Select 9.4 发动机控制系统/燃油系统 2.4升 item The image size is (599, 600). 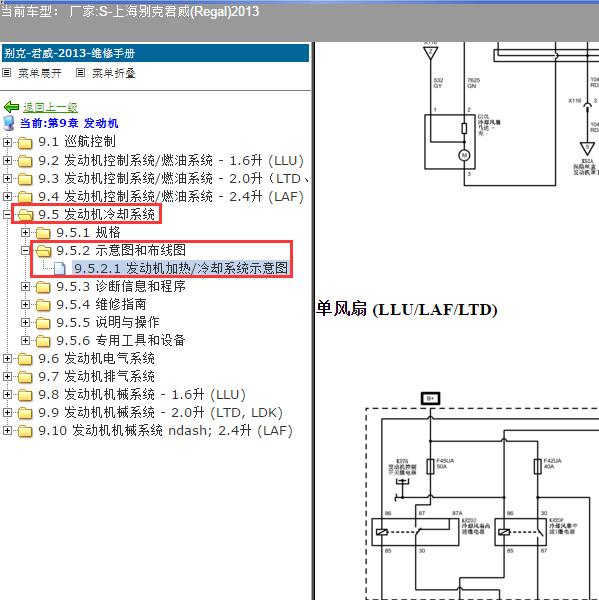171,196
